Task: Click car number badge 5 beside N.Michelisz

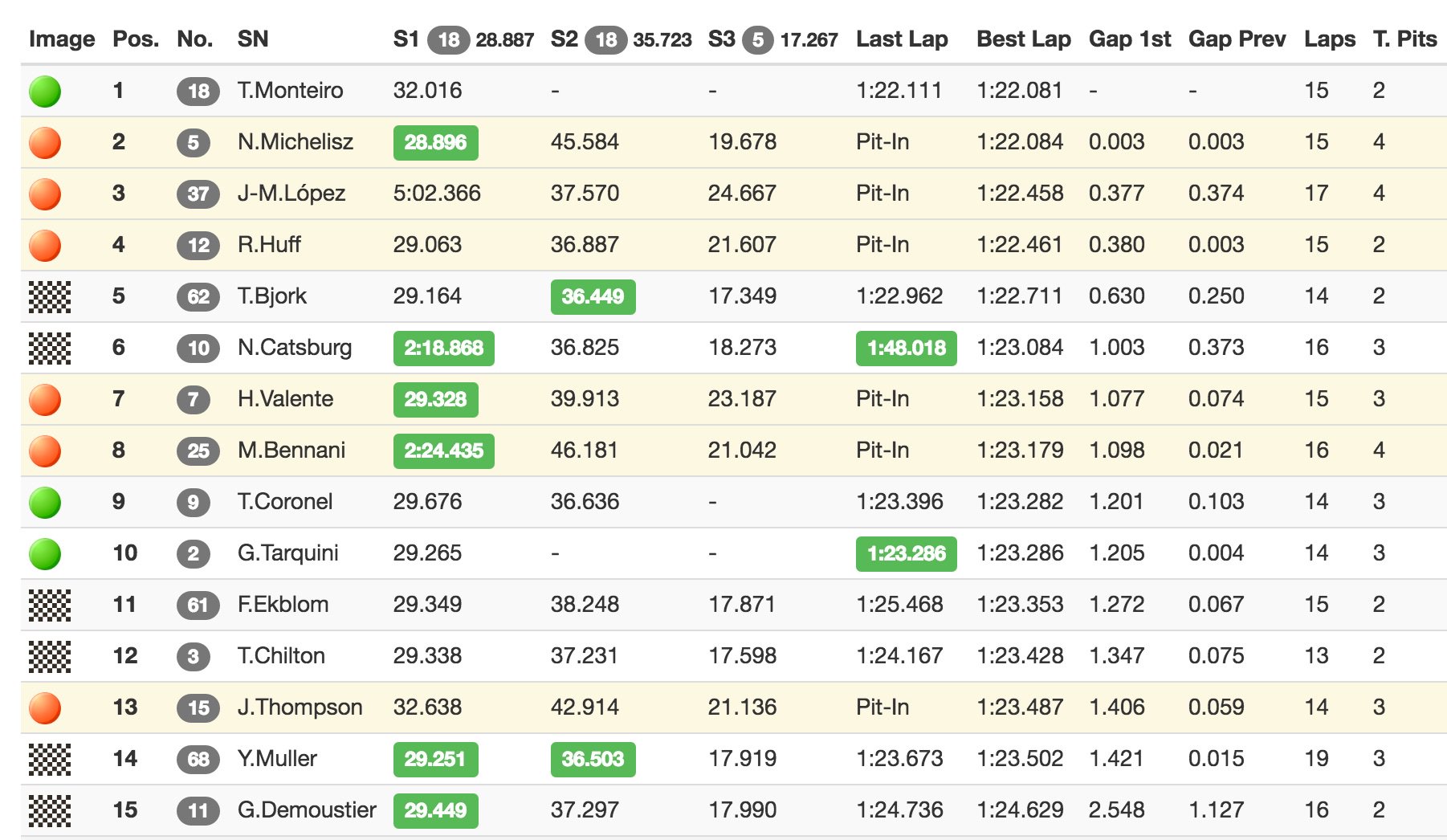Action: click(194, 142)
